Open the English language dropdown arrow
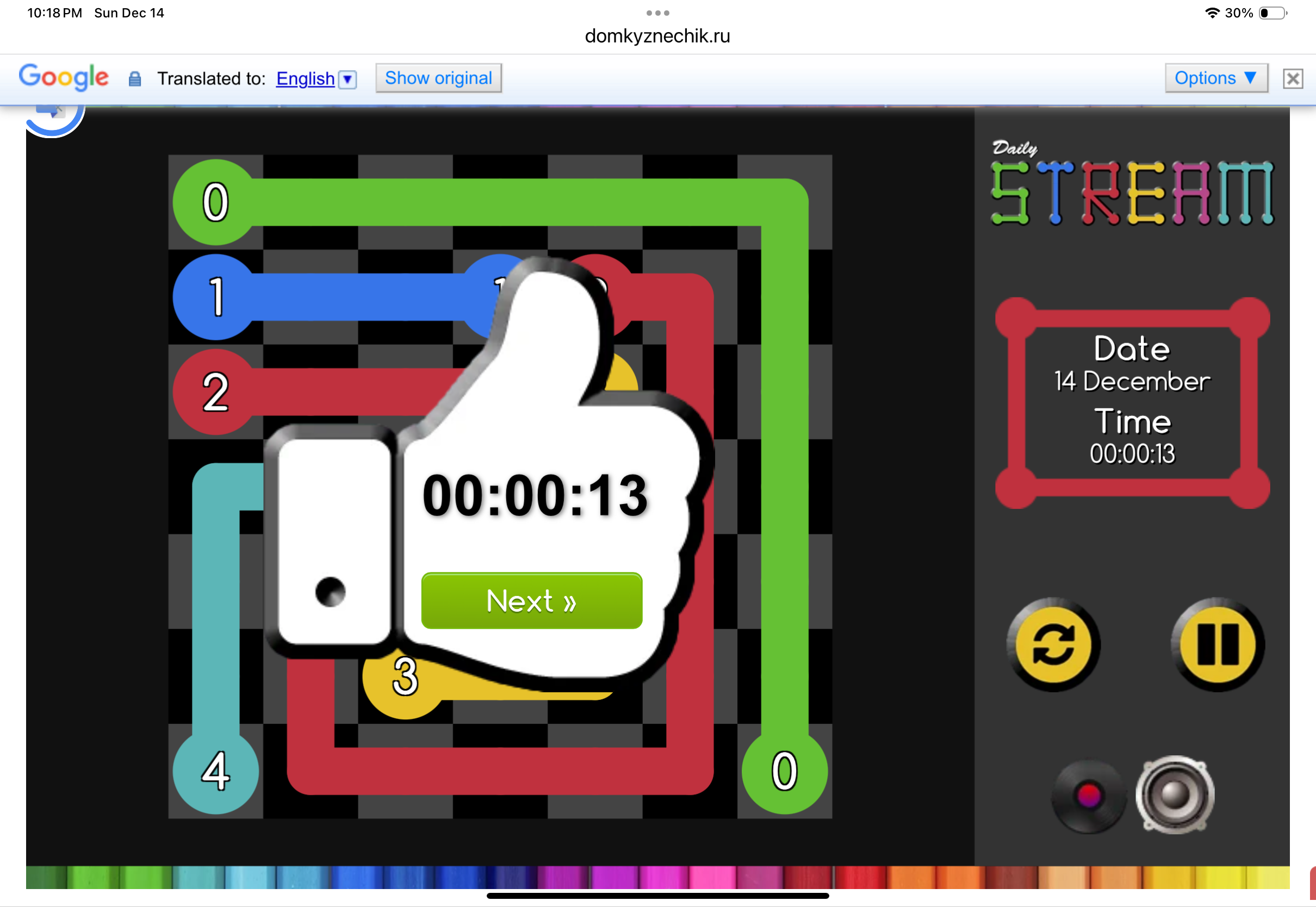1316x907 pixels. [347, 79]
